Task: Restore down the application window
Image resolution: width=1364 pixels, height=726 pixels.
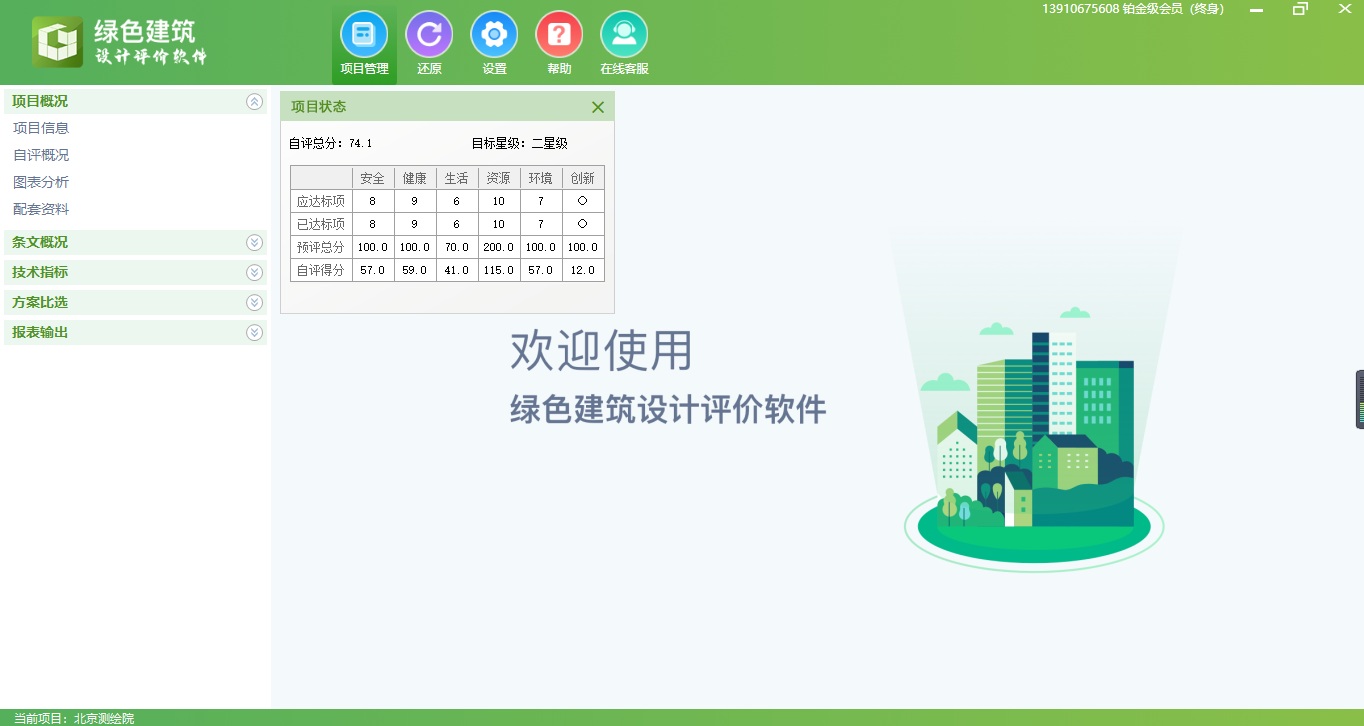Action: (x=1300, y=9)
